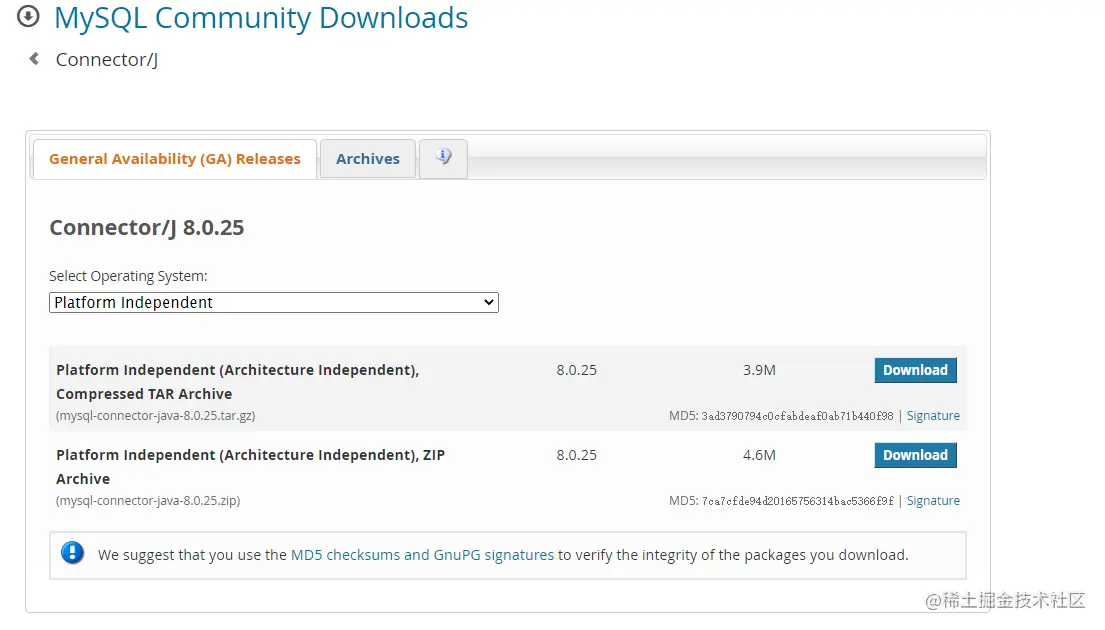The height and width of the screenshot is (630, 1105).
Task: Open Signature link for zip package
Action: click(x=933, y=500)
